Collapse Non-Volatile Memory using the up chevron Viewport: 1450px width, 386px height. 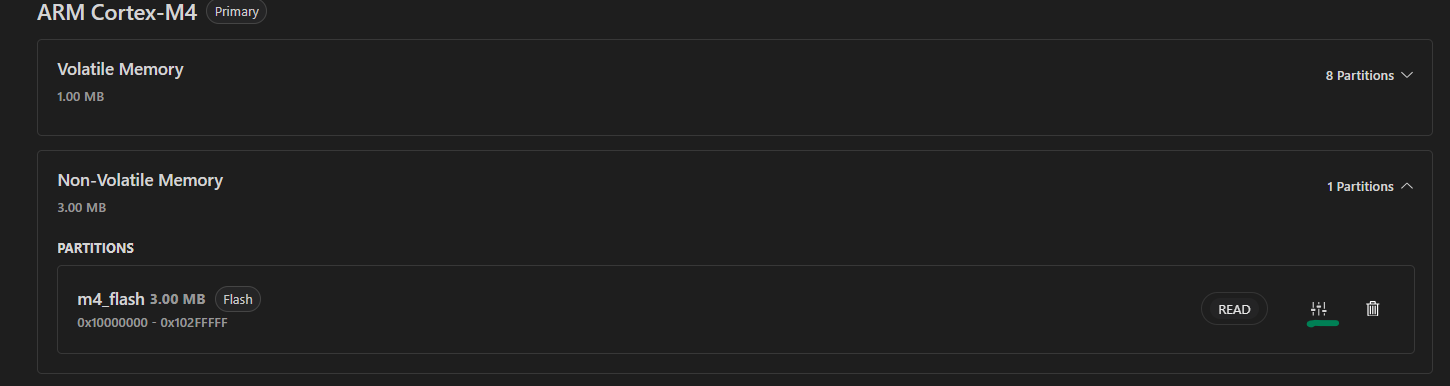[1407, 186]
